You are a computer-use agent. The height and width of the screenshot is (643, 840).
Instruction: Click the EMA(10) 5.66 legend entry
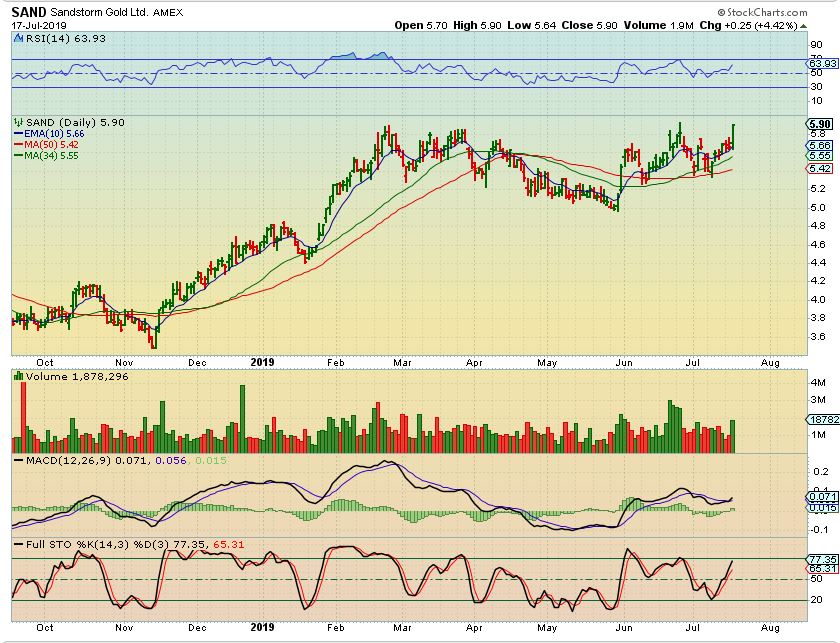click(x=49, y=134)
